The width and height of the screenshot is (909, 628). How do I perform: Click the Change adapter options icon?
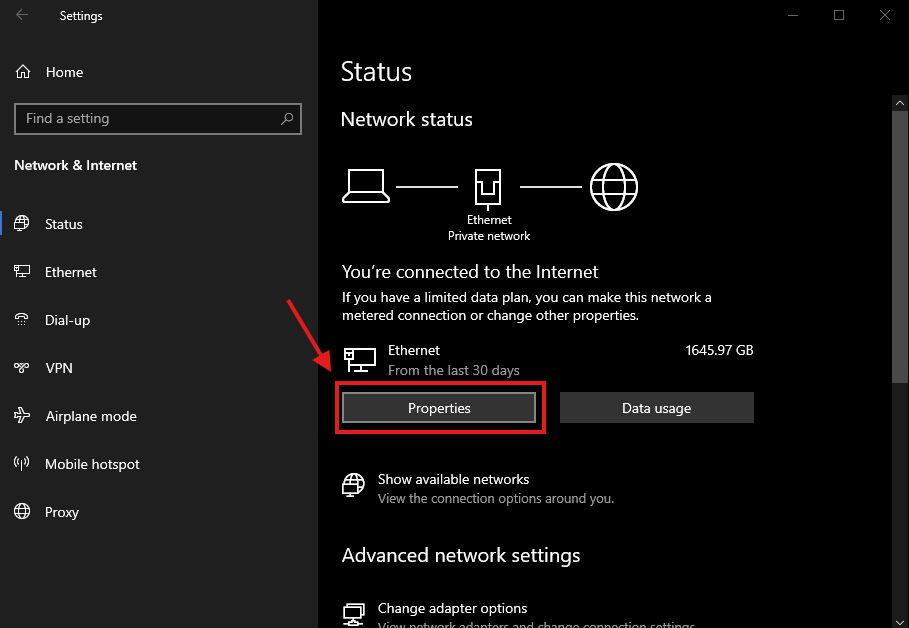353,614
